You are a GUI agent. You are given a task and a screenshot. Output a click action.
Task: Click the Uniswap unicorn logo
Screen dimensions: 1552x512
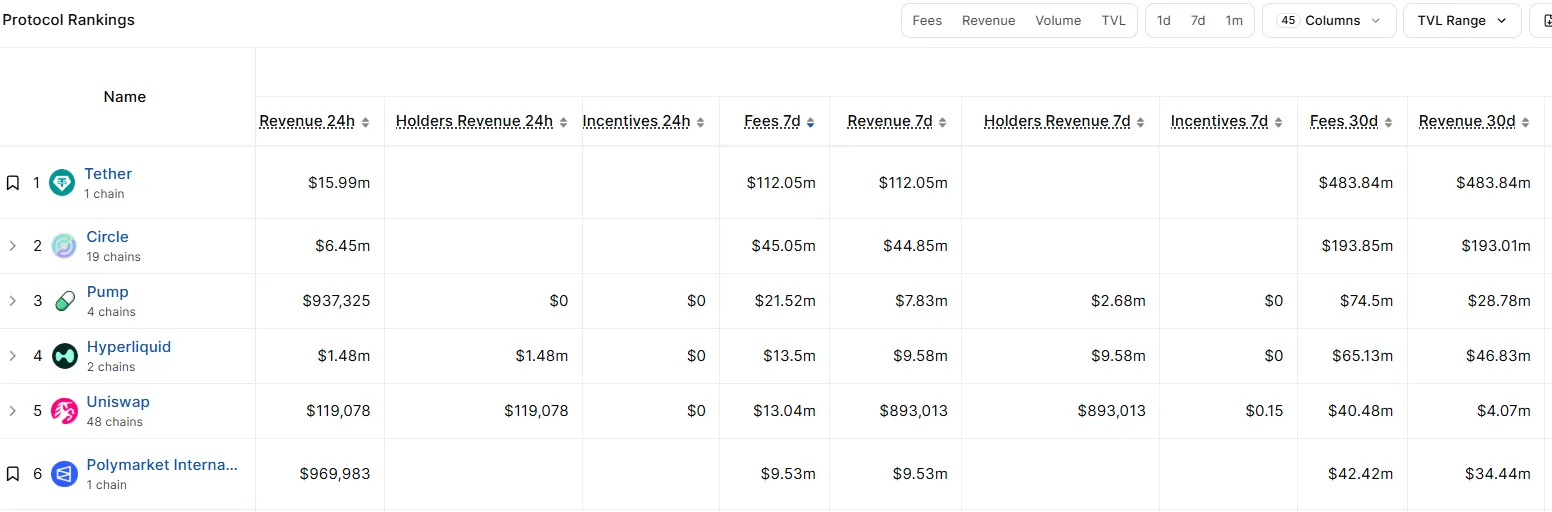tap(64, 411)
